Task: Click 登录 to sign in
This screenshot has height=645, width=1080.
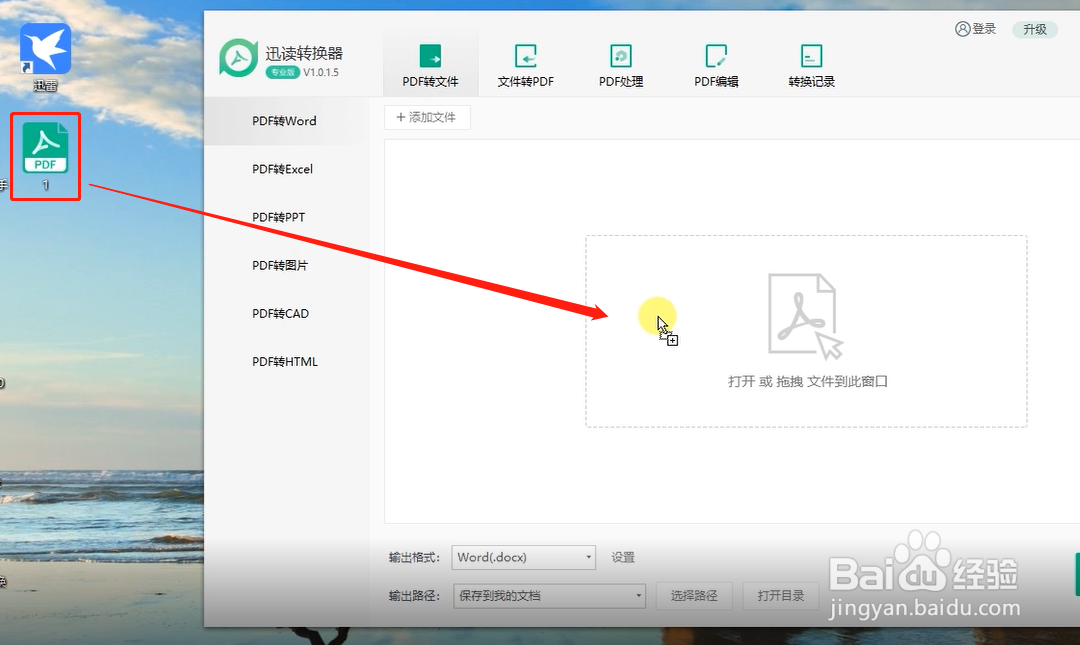Action: click(x=975, y=29)
